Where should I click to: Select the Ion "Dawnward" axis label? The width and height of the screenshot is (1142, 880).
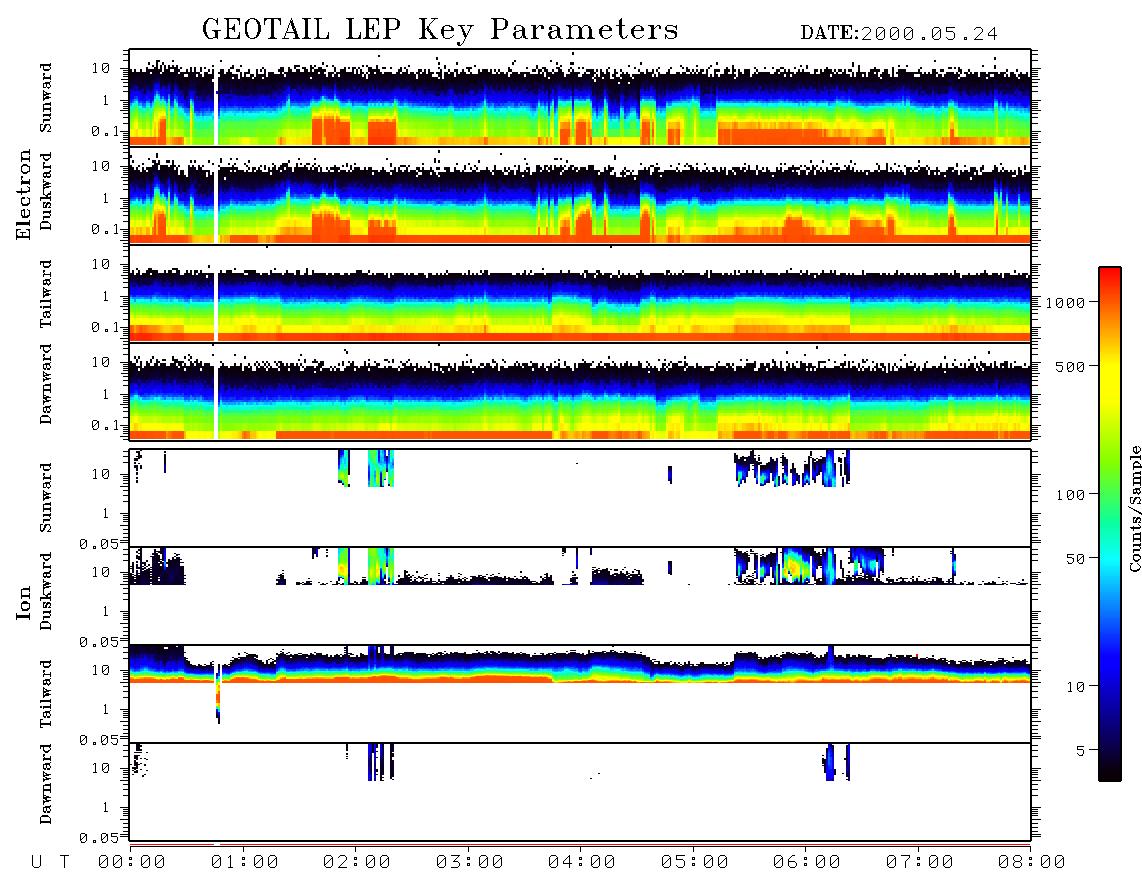tap(46, 784)
